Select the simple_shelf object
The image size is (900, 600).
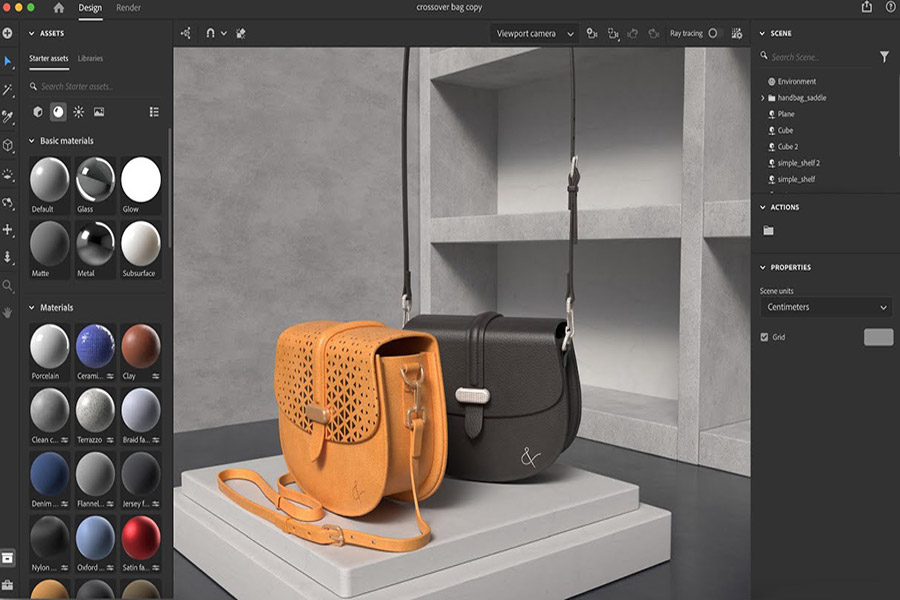pyautogui.click(x=792, y=179)
